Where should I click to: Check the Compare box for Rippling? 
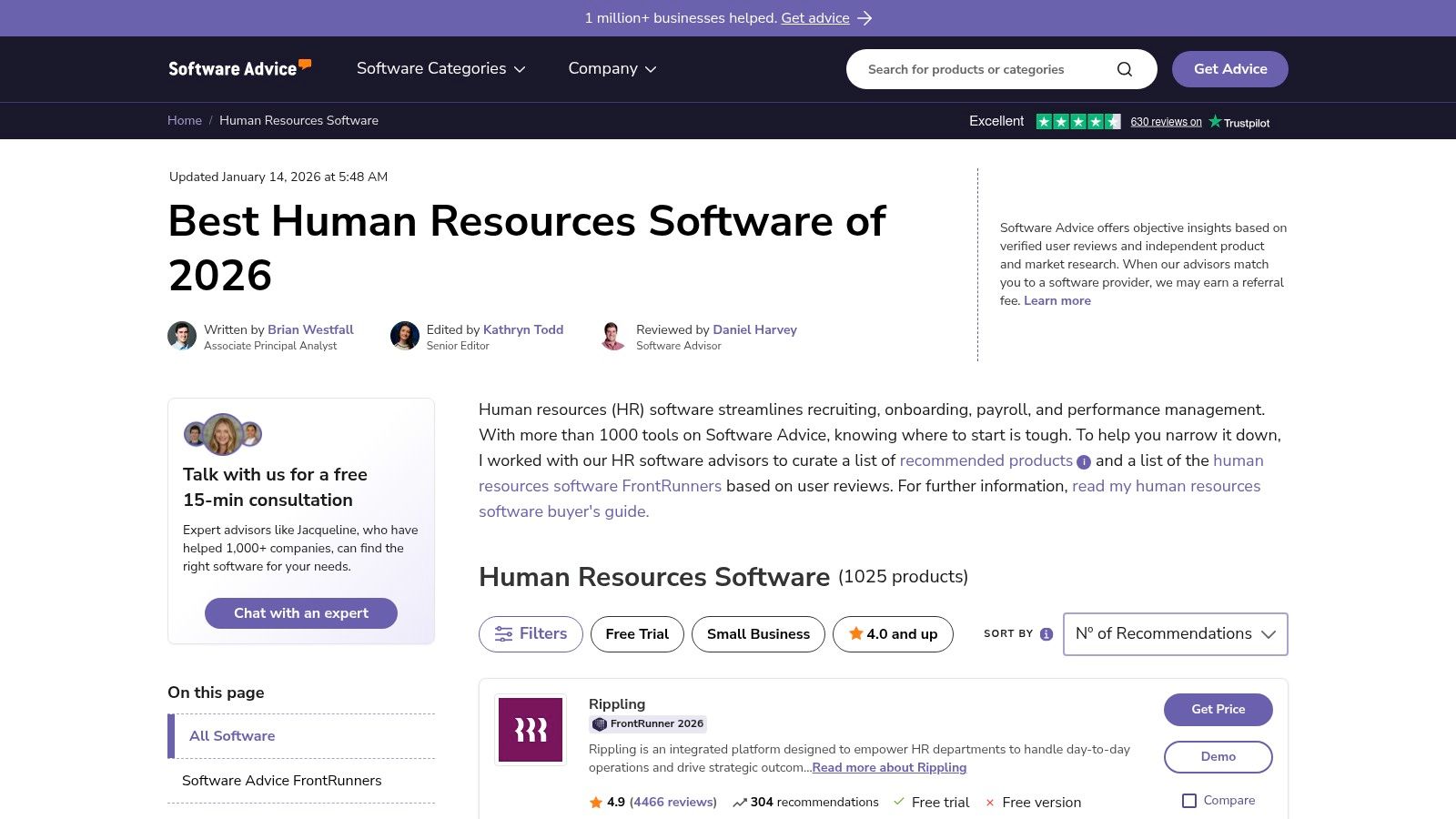click(x=1188, y=800)
